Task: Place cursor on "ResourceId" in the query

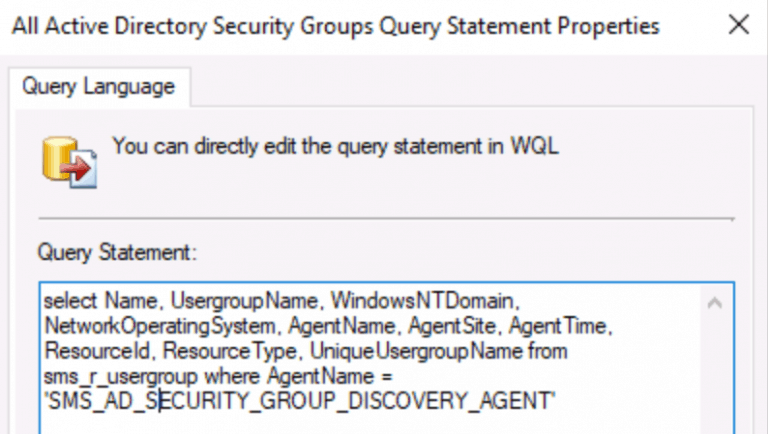Action: coord(97,351)
